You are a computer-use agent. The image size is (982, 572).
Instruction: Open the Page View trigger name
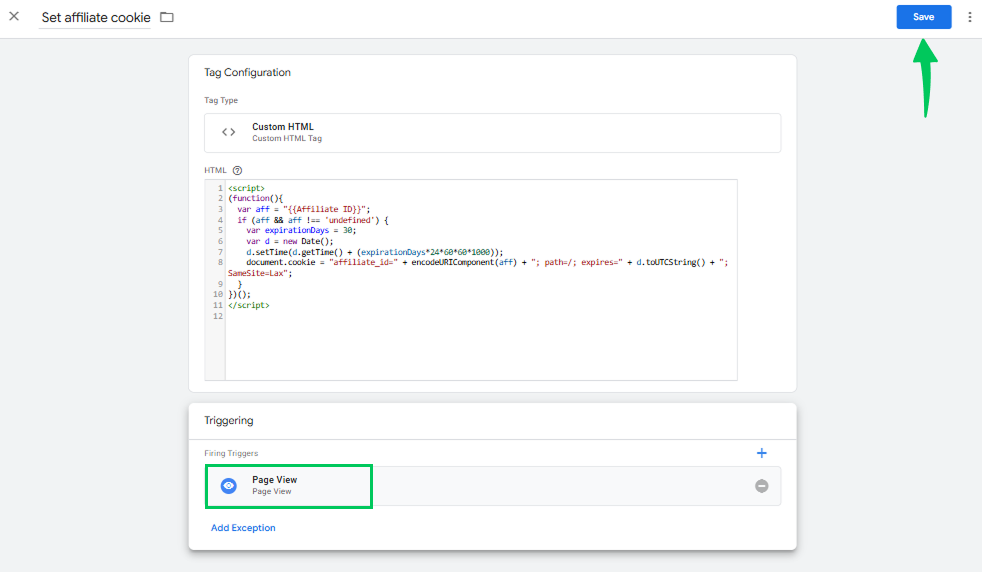point(274,480)
